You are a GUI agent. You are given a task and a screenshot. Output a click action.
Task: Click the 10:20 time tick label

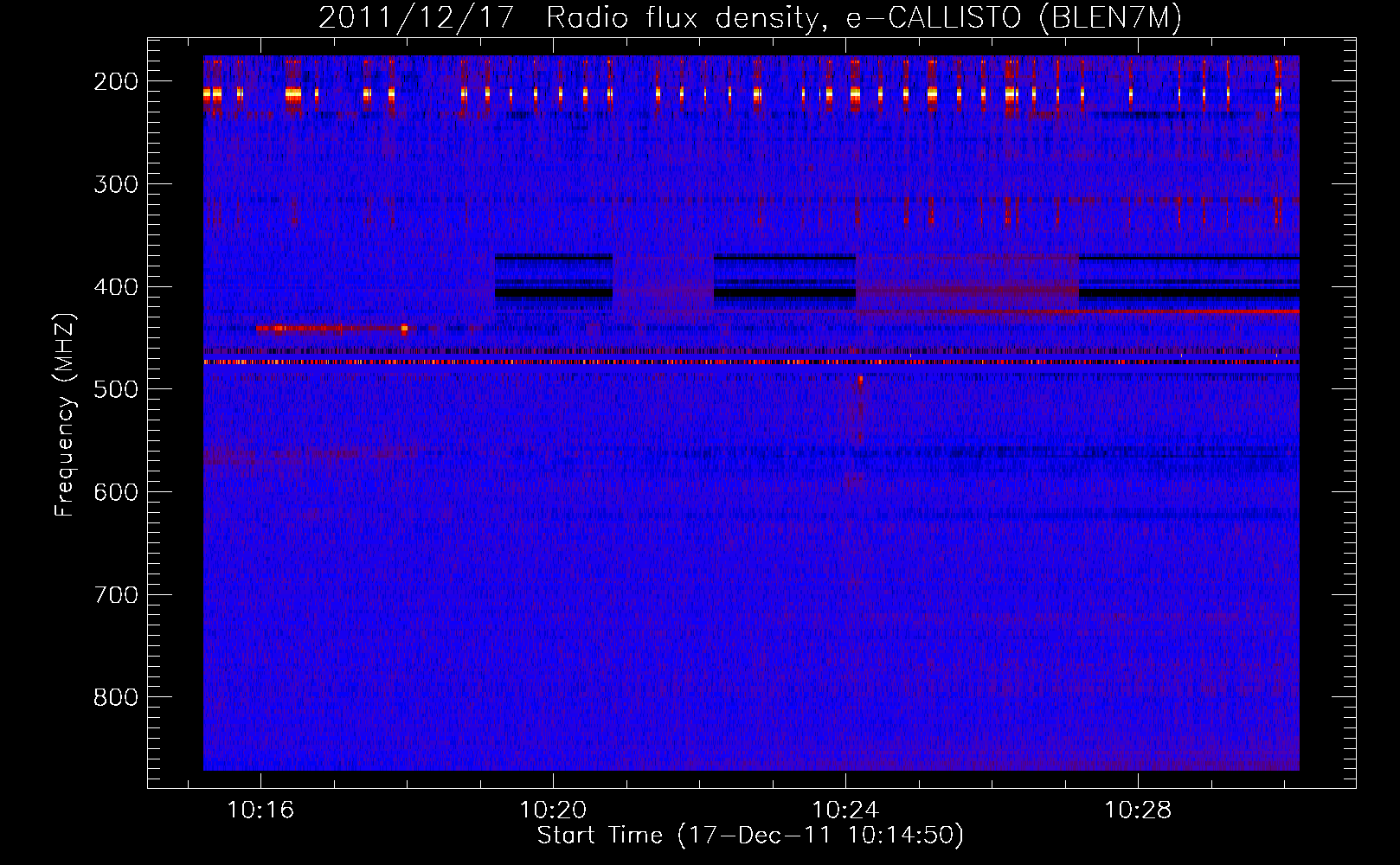[x=553, y=810]
